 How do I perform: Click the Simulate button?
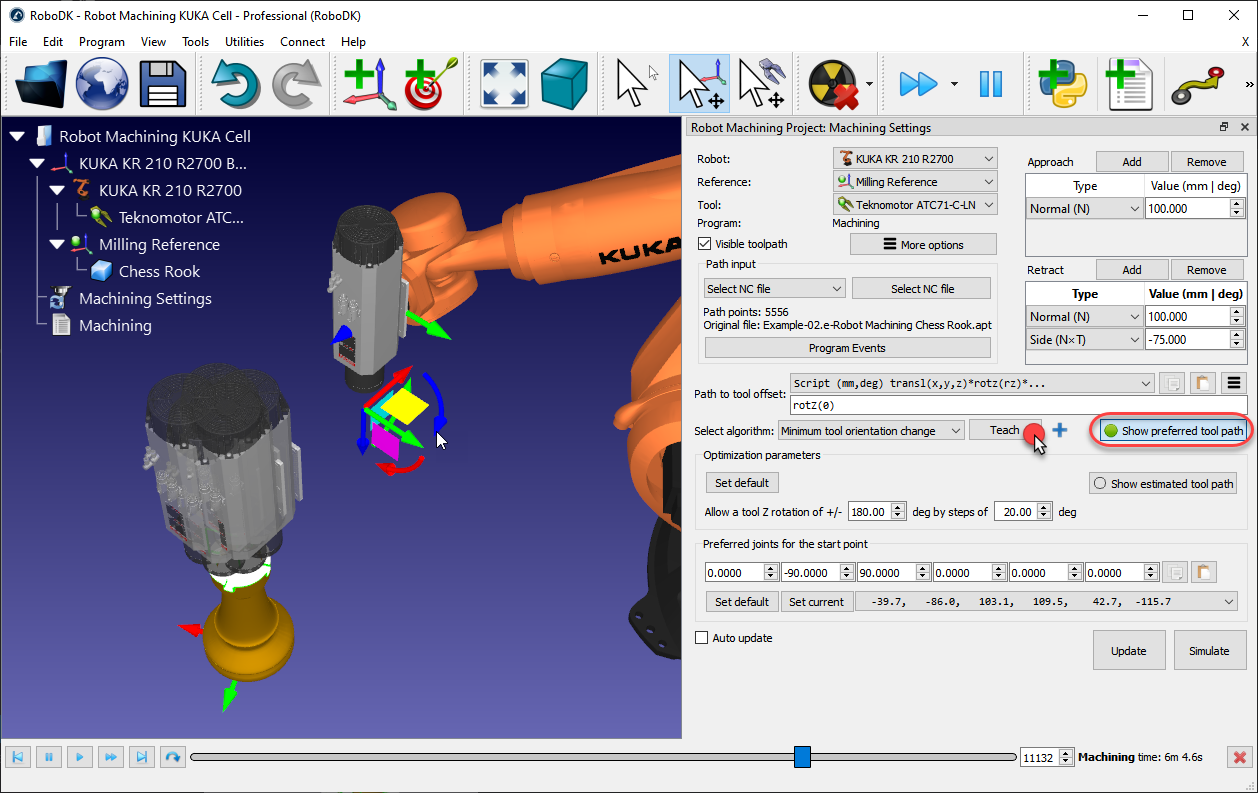[1210, 650]
